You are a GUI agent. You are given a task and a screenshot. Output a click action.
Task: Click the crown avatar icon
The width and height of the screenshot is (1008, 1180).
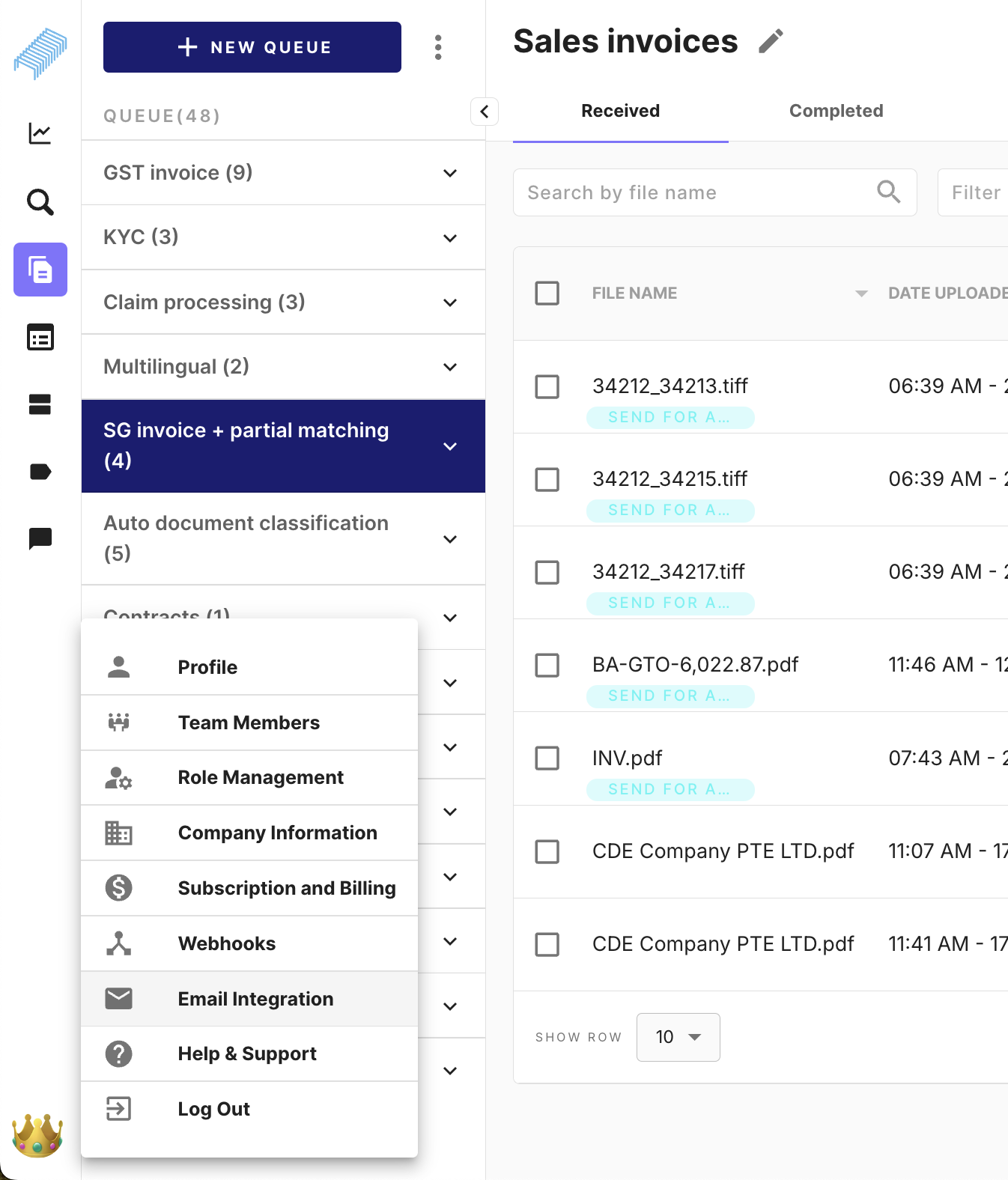(37, 1135)
